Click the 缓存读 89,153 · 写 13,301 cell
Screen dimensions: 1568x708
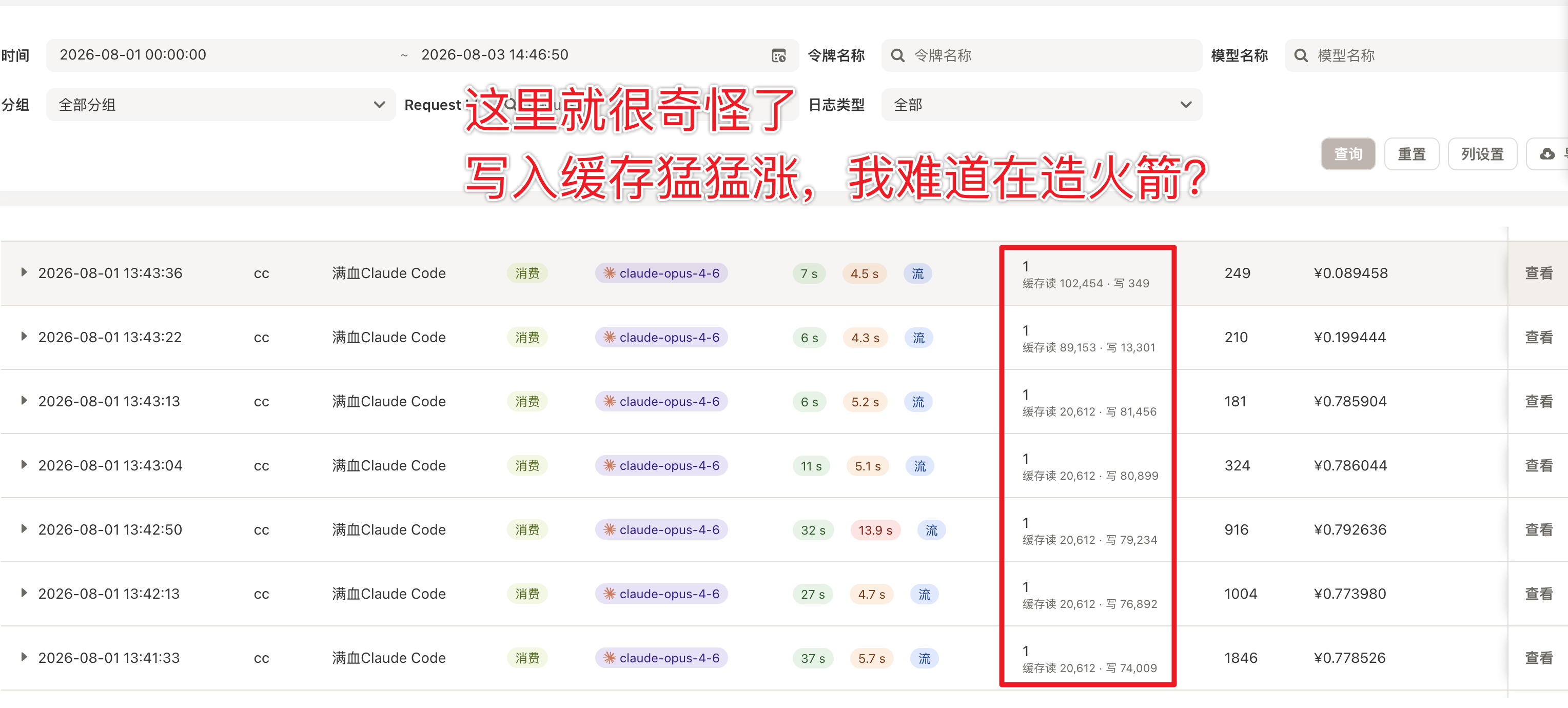pyautogui.click(x=1088, y=348)
